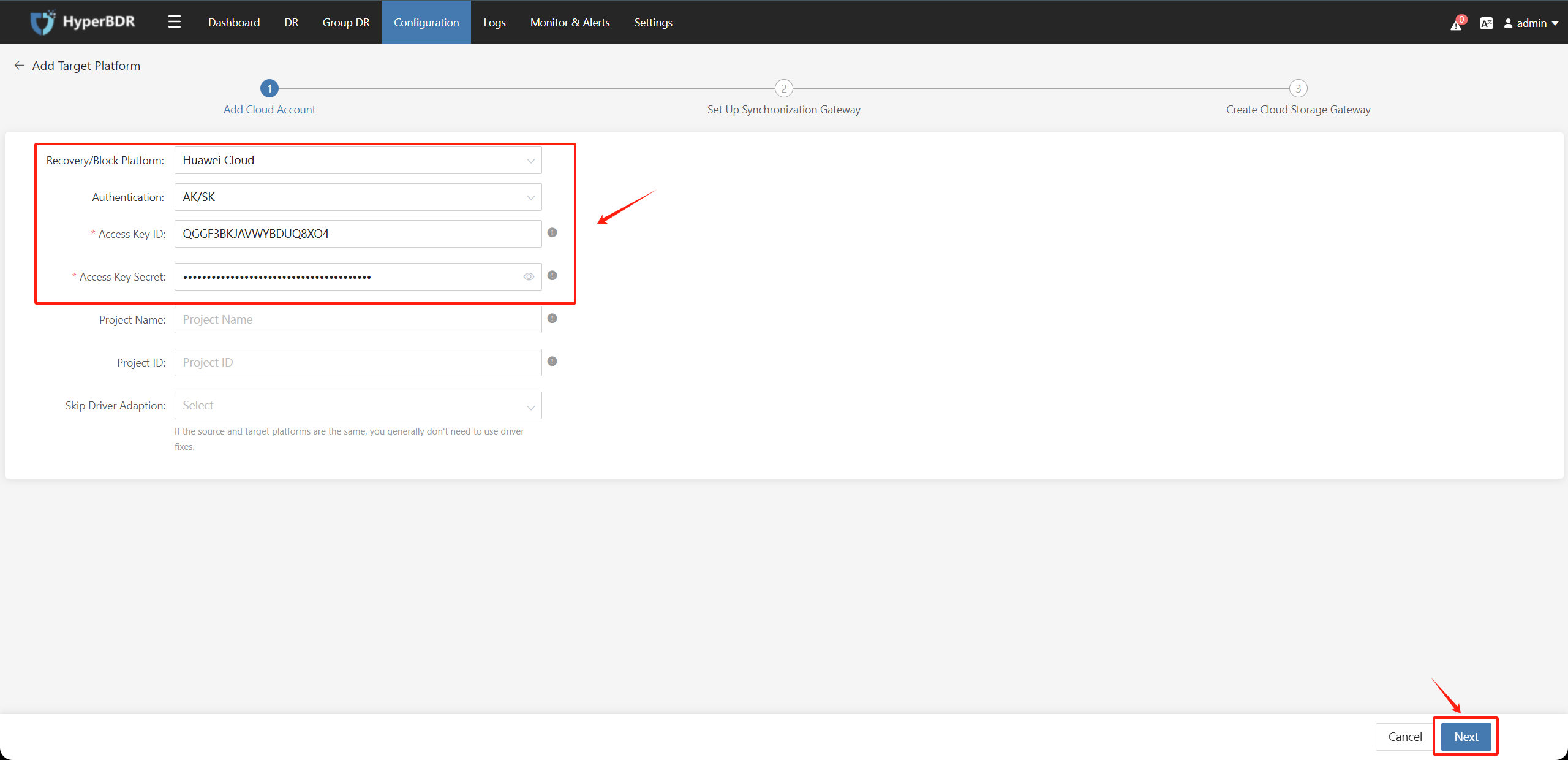Click the language switch icon

click(x=1486, y=23)
